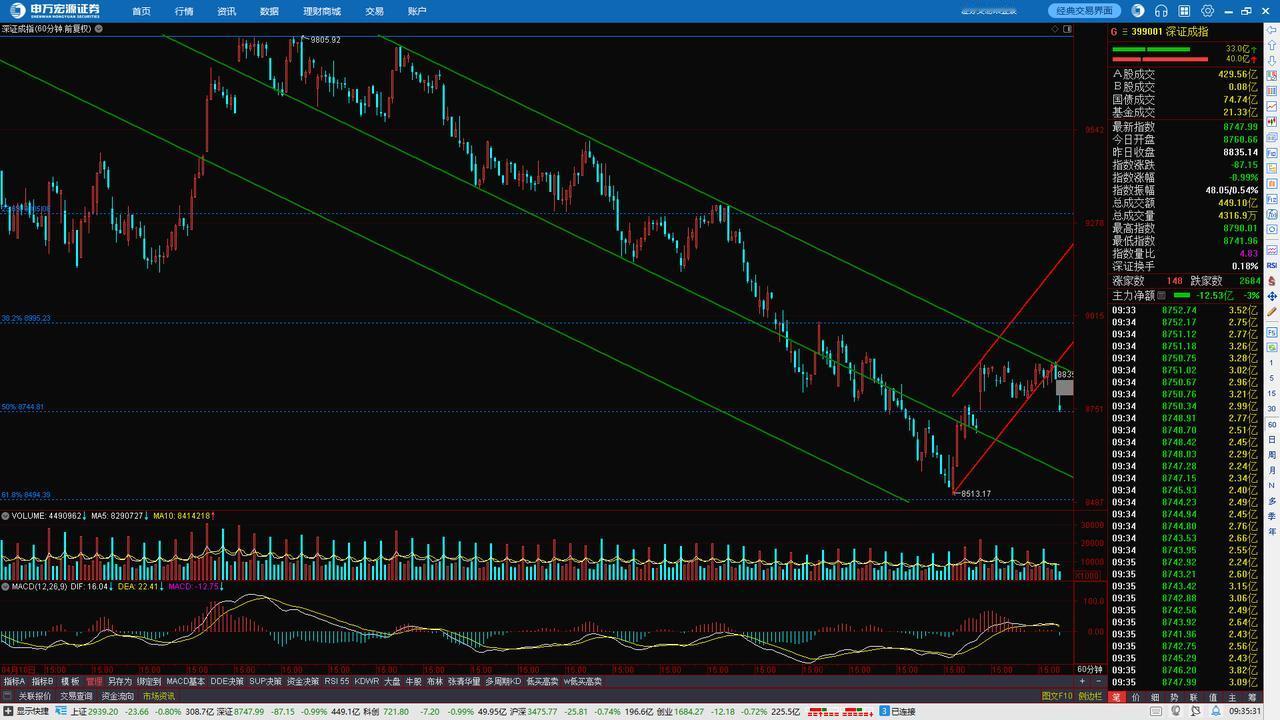Open the 交易查询 tab

(76, 696)
